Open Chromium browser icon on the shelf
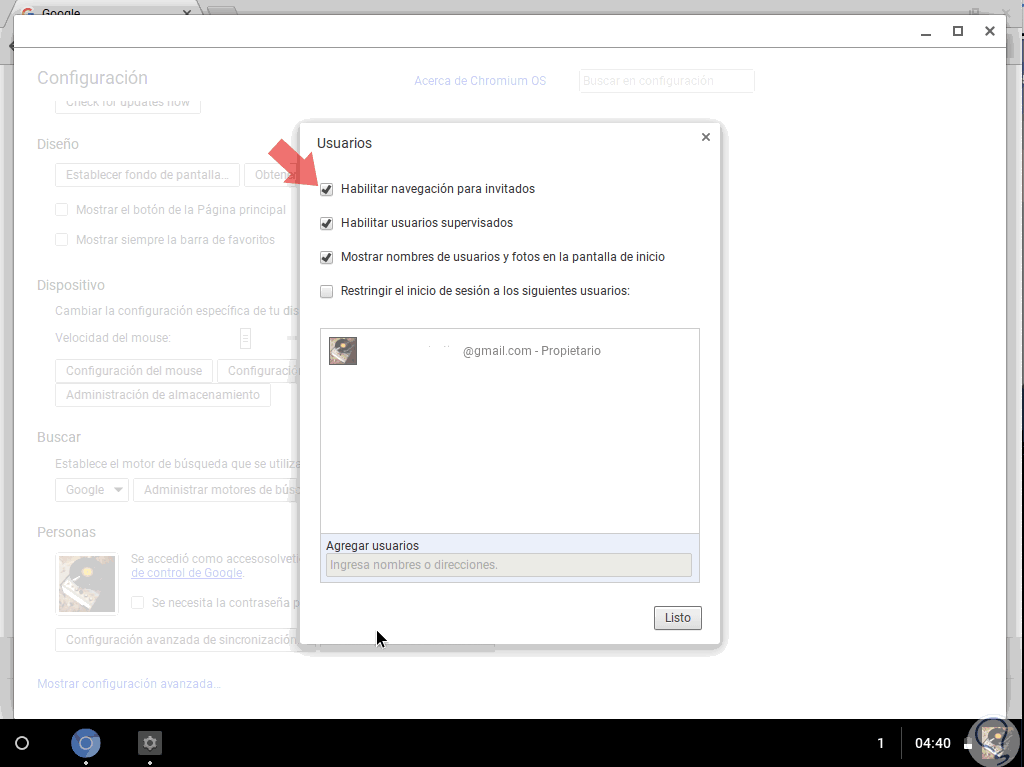 click(86, 743)
